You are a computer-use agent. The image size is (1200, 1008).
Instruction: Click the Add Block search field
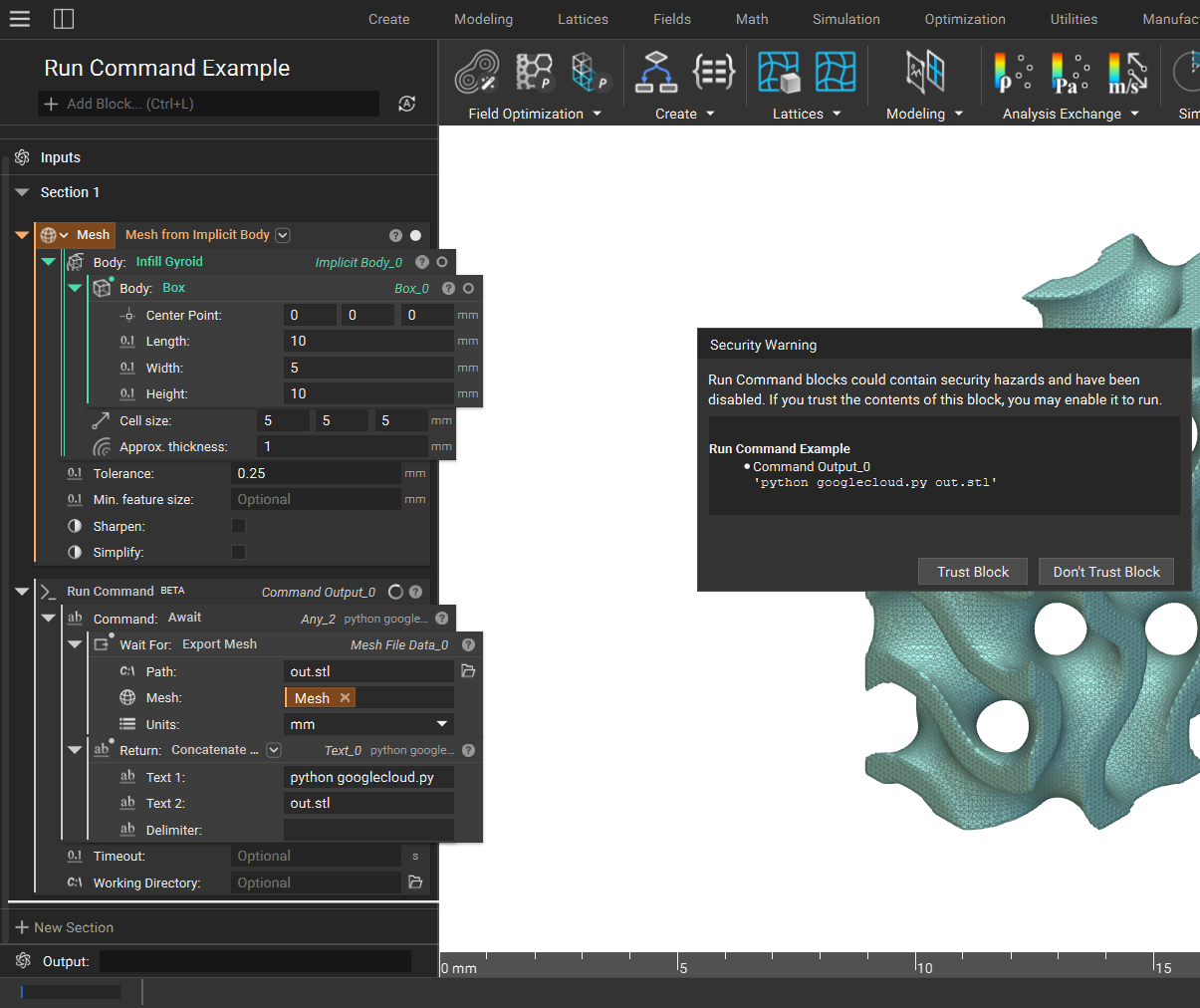209,104
